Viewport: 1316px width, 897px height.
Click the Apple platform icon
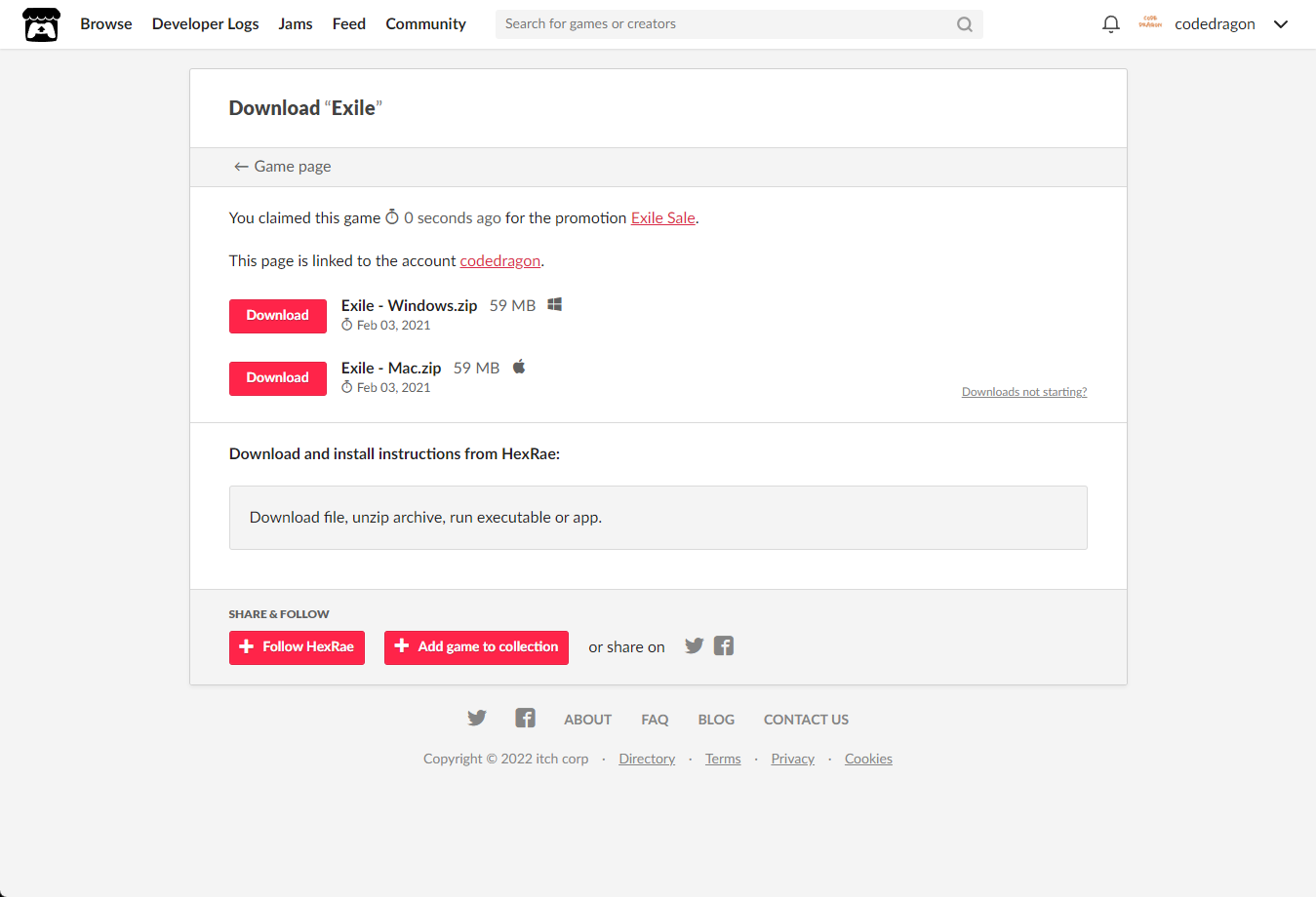pyautogui.click(x=519, y=367)
